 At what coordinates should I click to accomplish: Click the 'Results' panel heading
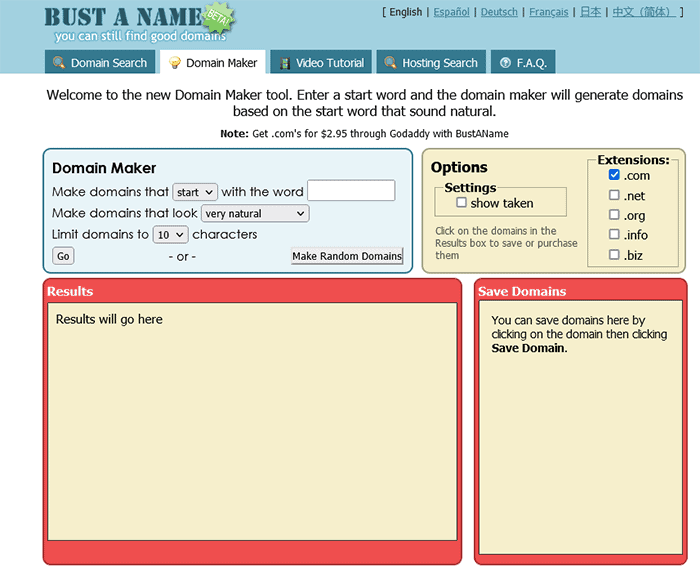tap(70, 291)
